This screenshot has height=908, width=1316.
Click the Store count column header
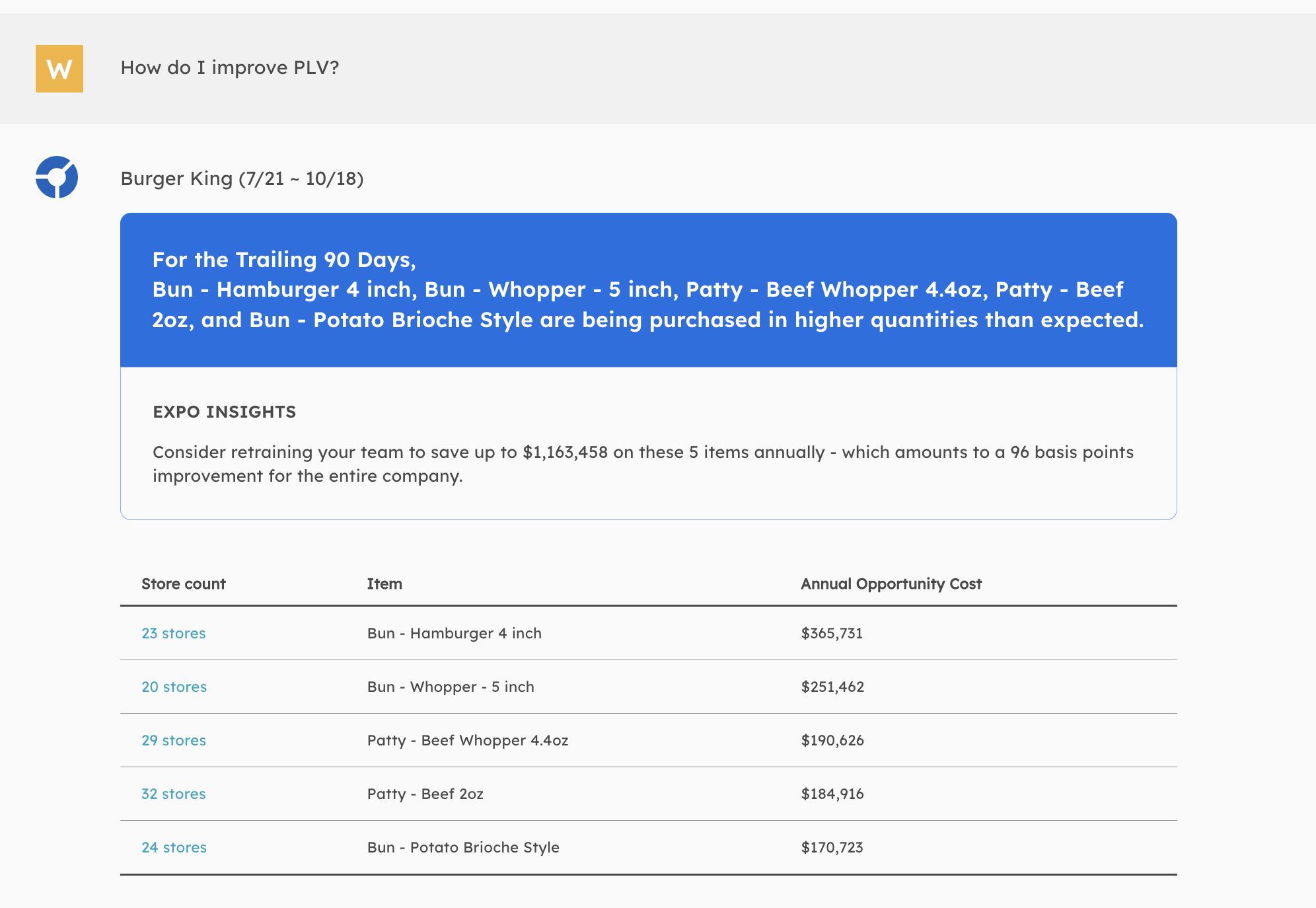coord(184,584)
